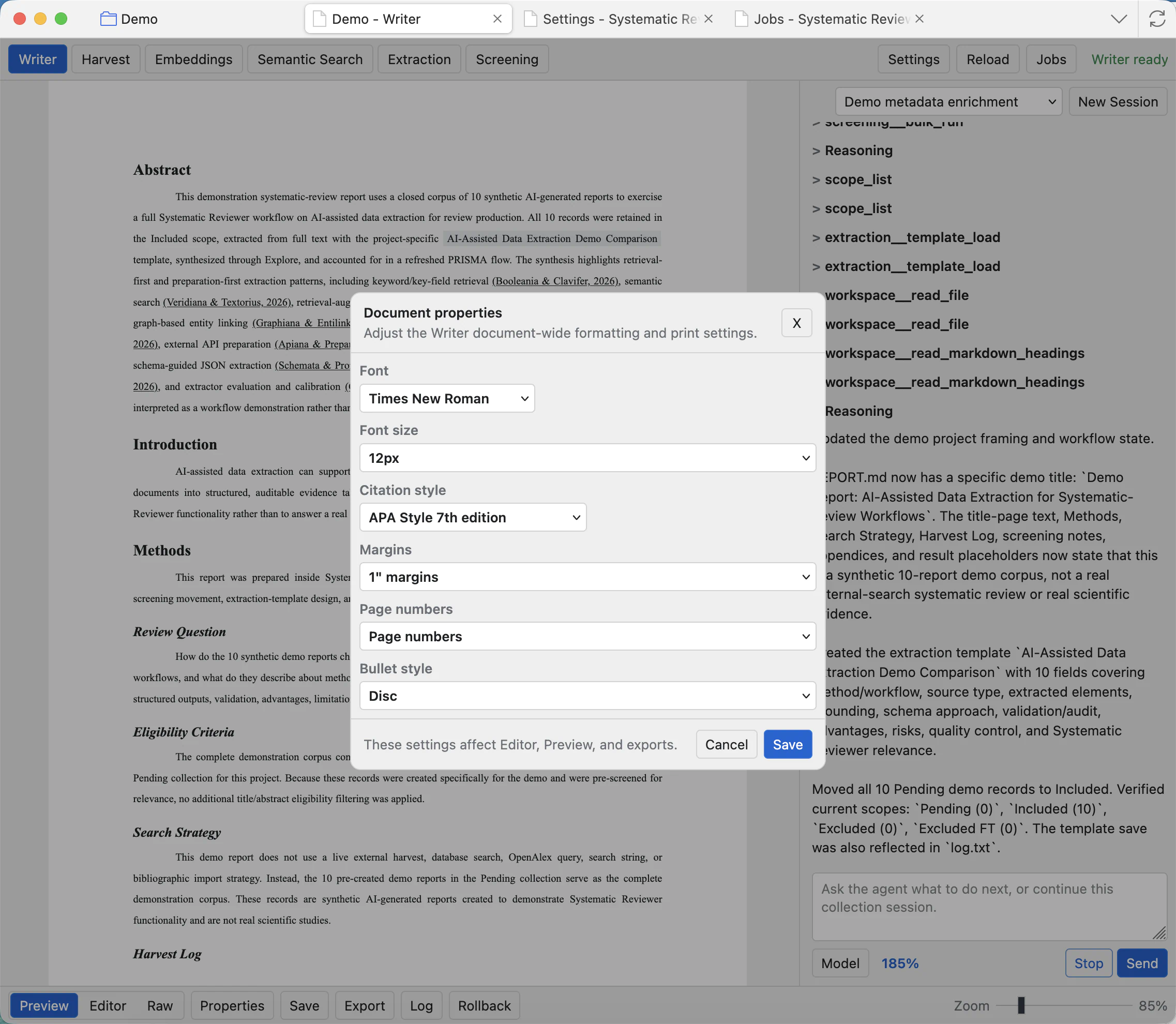The height and width of the screenshot is (1024, 1176).
Task: Open the Font size dropdown
Action: [x=587, y=458]
